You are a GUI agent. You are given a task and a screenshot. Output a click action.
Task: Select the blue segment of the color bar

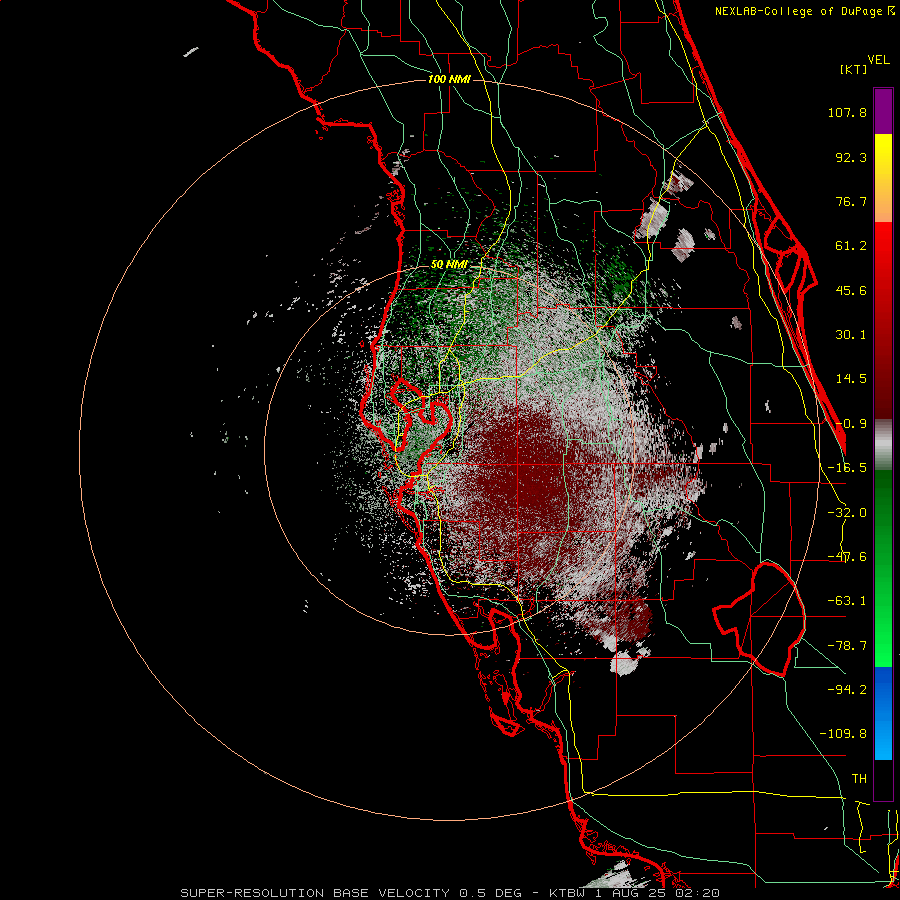point(883,713)
